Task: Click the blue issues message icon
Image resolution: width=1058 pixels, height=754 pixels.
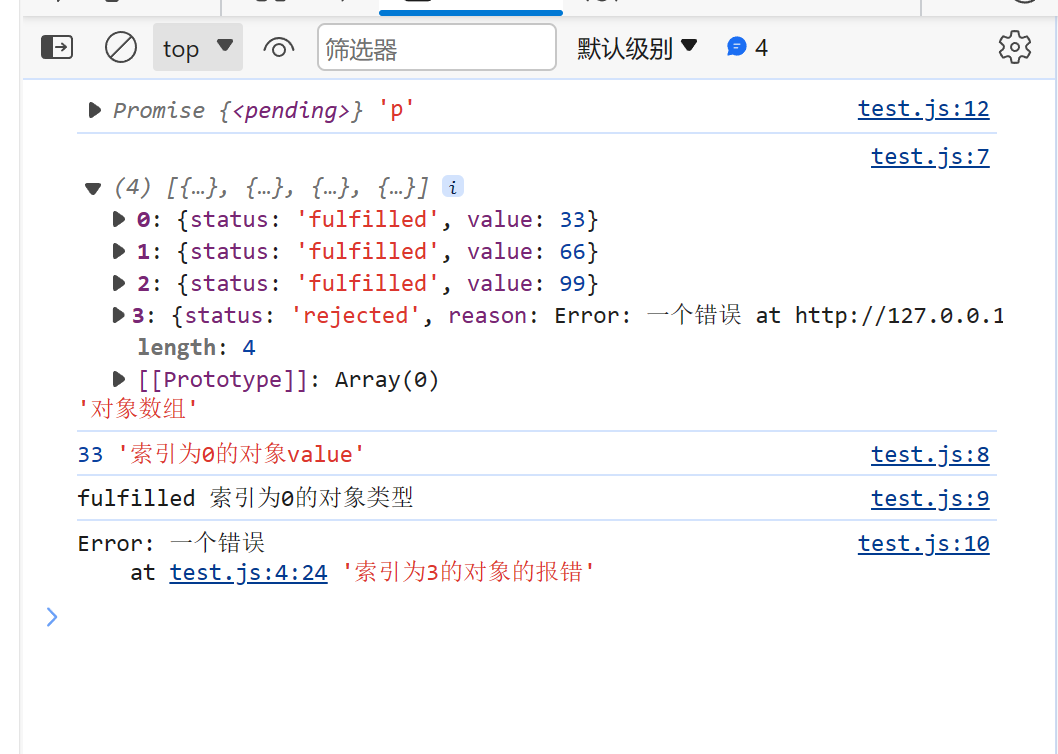Action: coord(736,47)
